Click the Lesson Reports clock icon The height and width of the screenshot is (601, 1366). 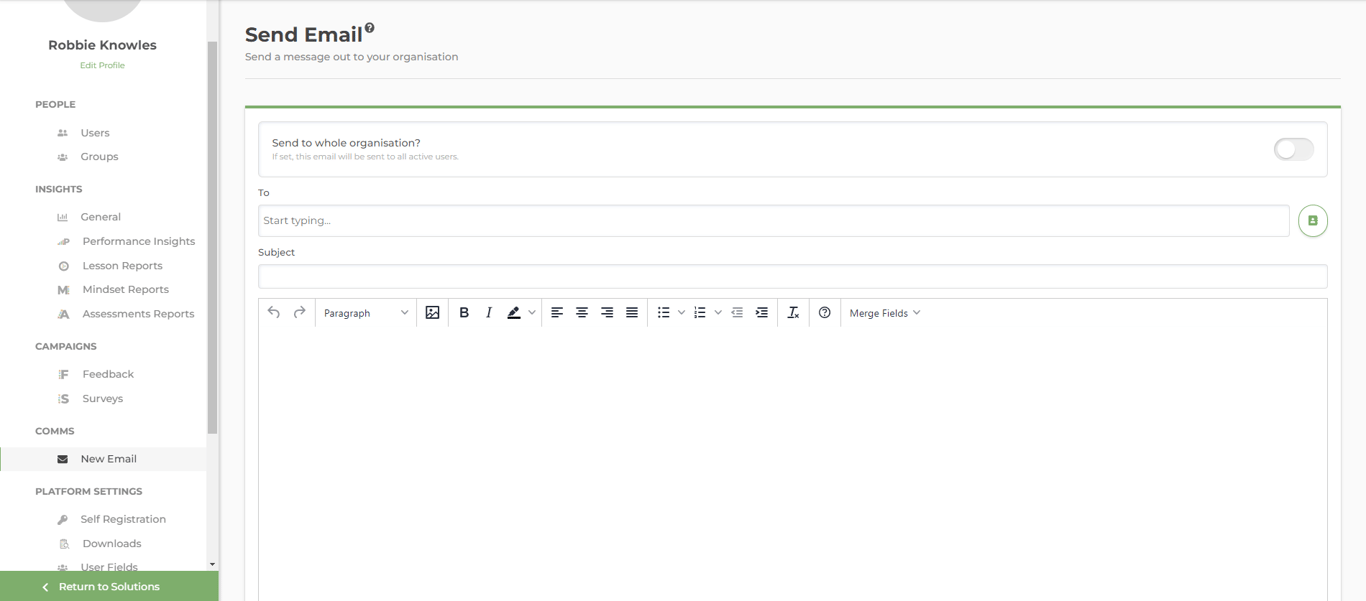[64, 266]
